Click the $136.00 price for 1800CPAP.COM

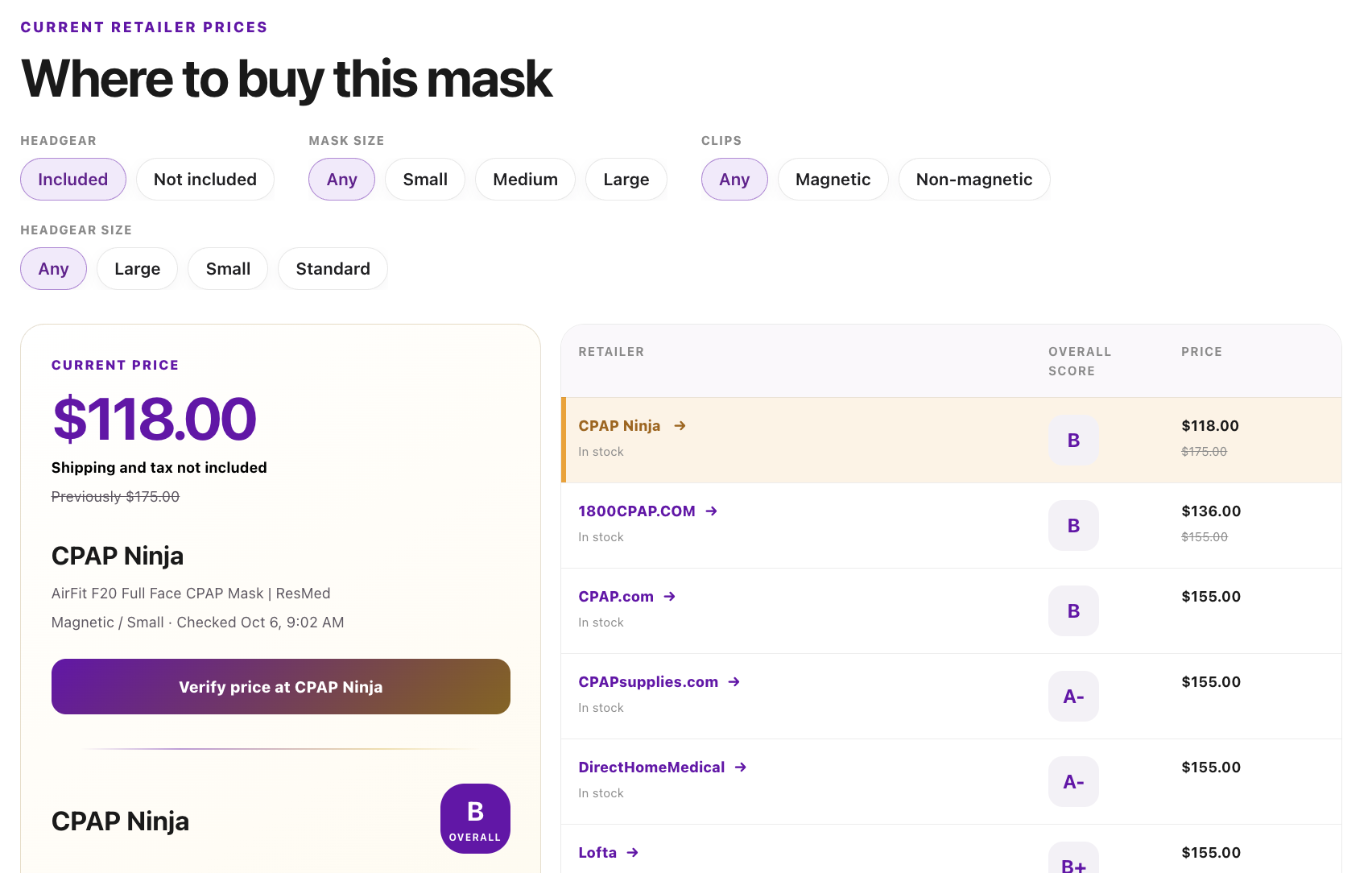(x=1211, y=511)
